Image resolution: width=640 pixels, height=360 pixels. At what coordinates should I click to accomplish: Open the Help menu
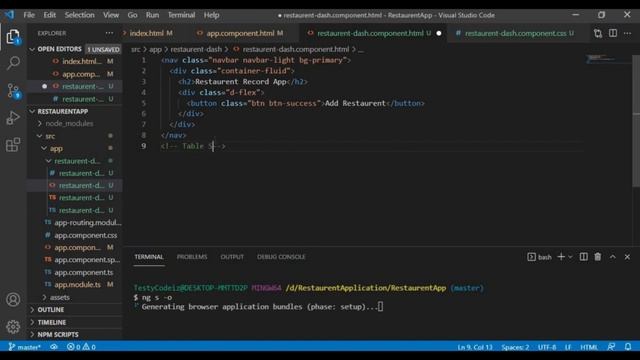click(x=211, y=15)
